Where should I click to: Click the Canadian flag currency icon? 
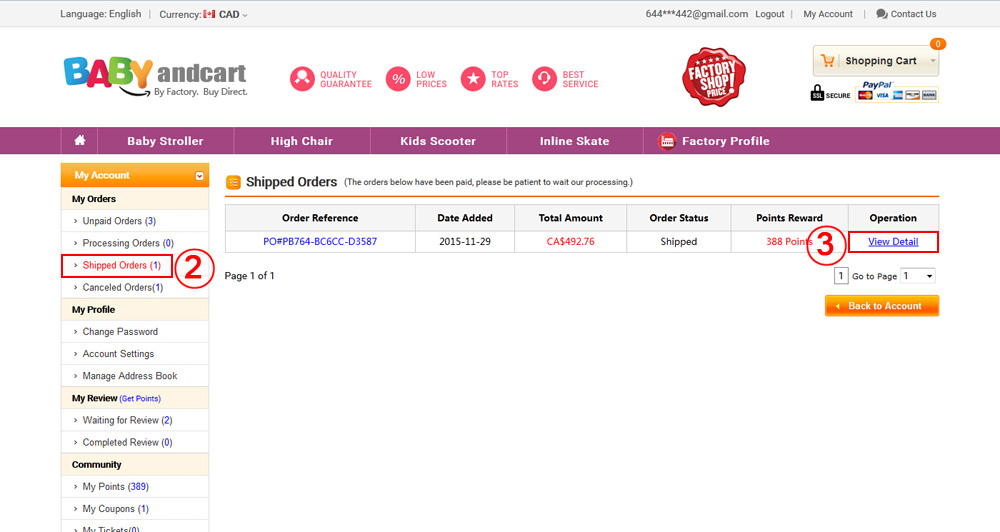tap(209, 14)
